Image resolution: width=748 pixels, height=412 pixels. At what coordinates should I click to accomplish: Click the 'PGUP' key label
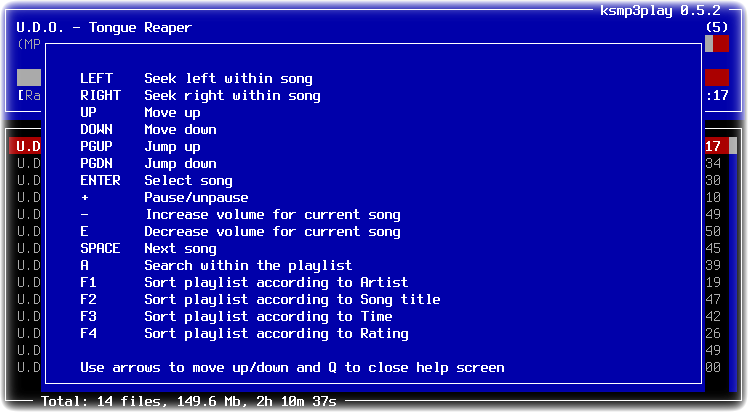coord(96,146)
